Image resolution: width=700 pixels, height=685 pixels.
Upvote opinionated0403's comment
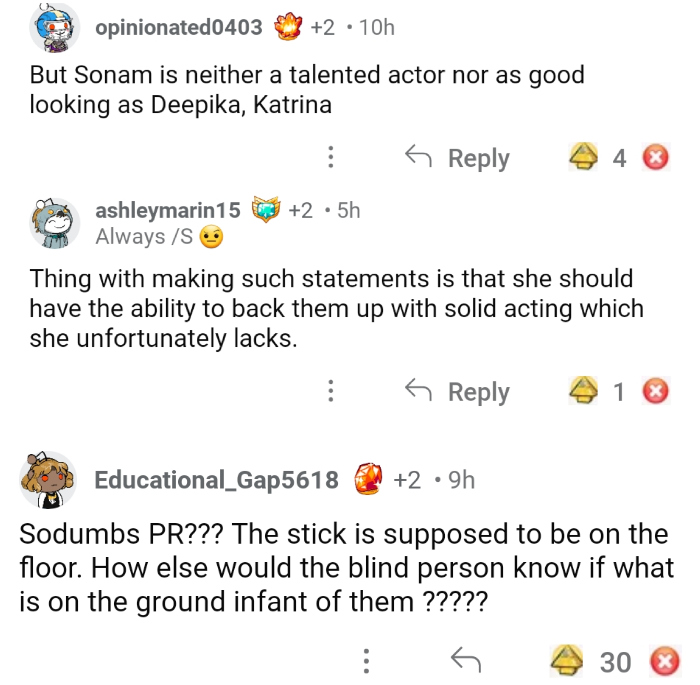[x=585, y=158]
